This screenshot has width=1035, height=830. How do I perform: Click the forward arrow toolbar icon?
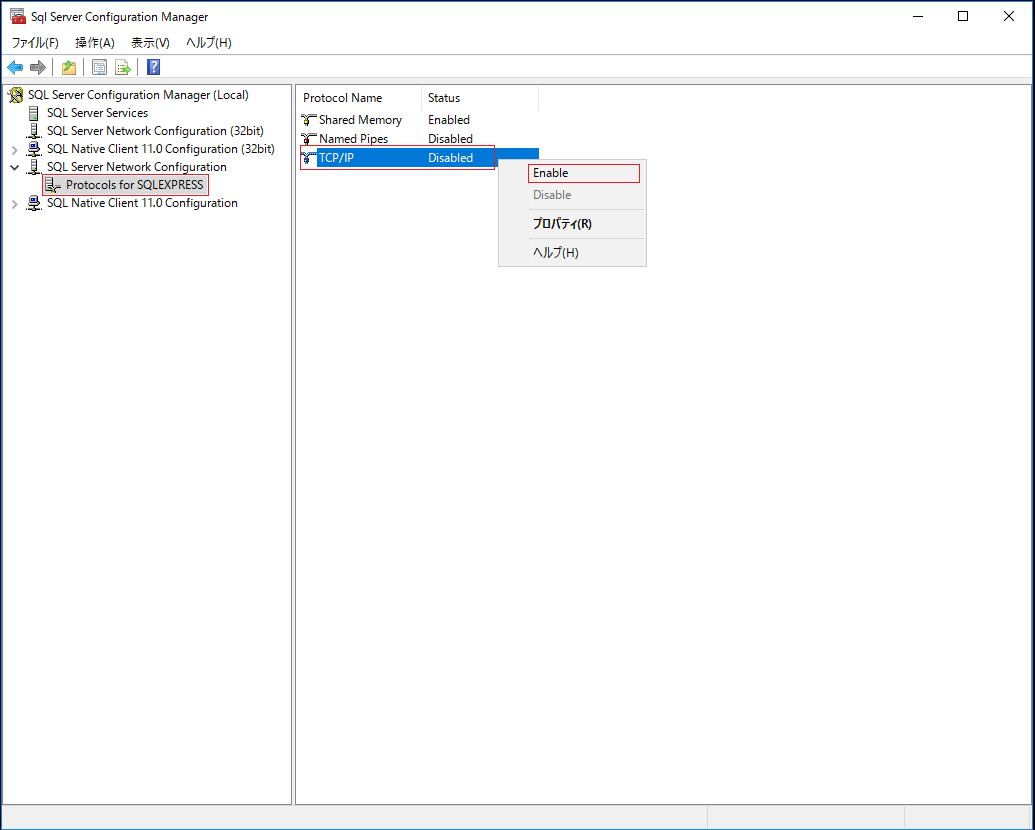[x=38, y=67]
